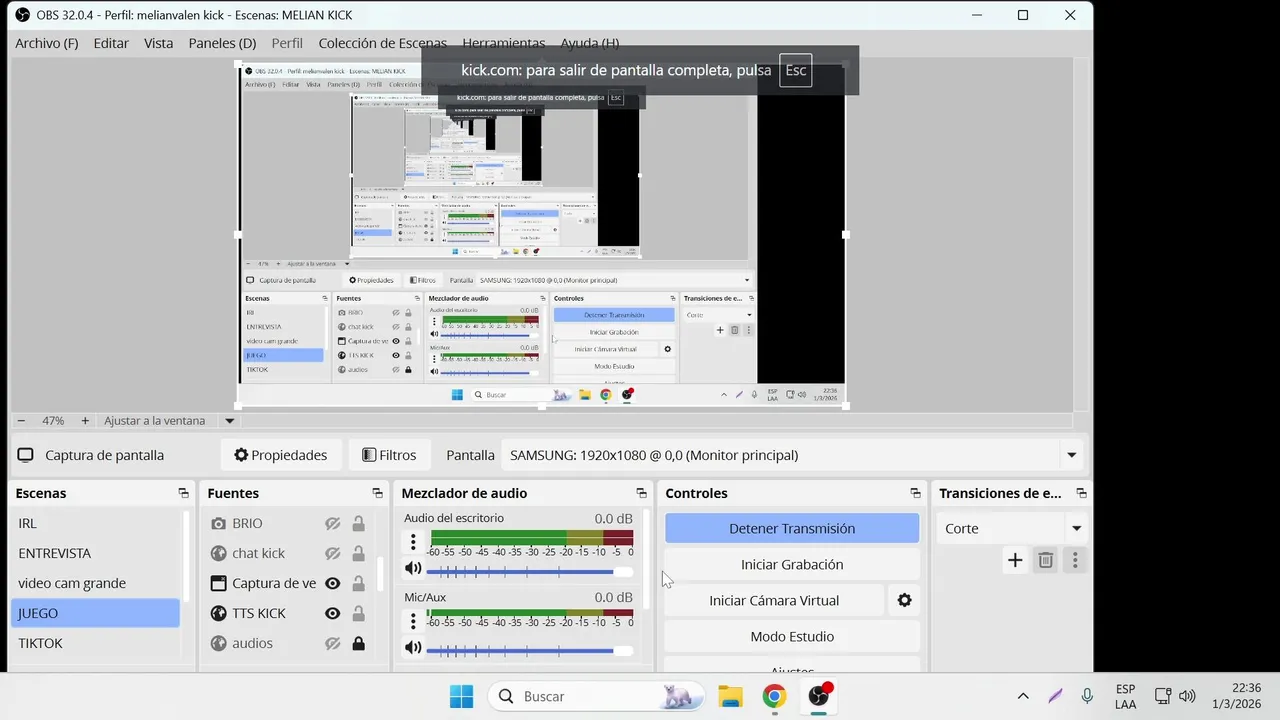Open the Perfil menu

click(x=287, y=43)
